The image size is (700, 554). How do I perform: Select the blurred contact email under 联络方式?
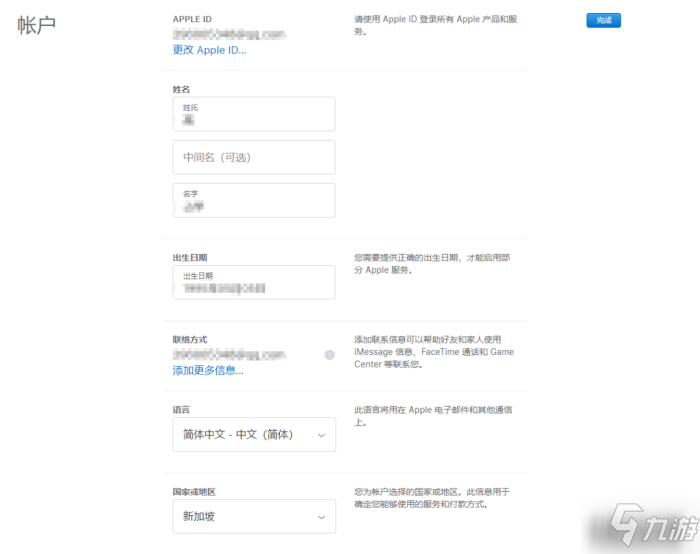pyautogui.click(x=229, y=355)
